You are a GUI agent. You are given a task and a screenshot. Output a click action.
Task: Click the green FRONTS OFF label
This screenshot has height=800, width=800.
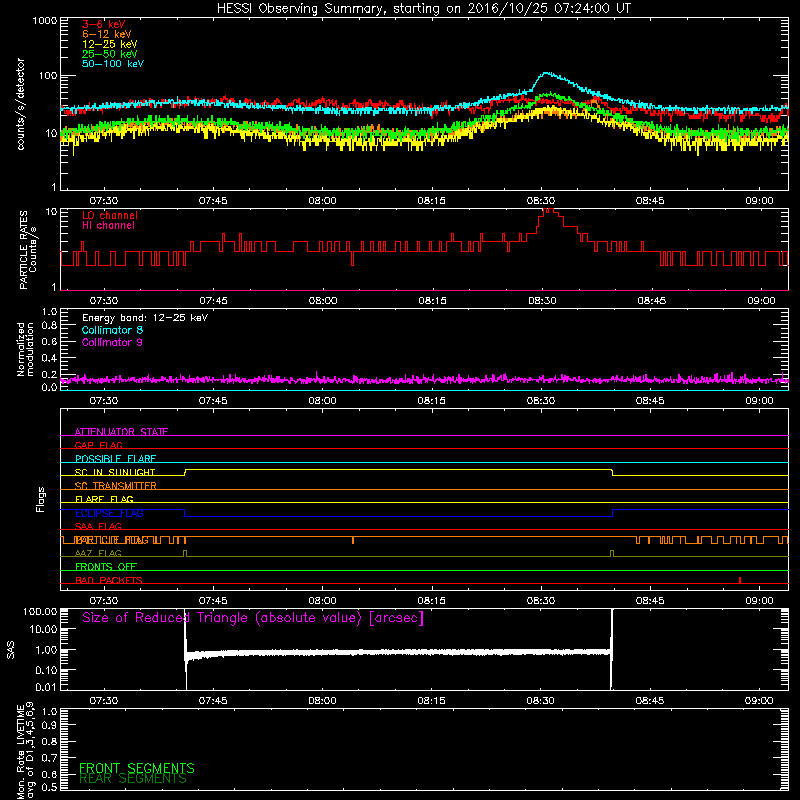click(106, 566)
